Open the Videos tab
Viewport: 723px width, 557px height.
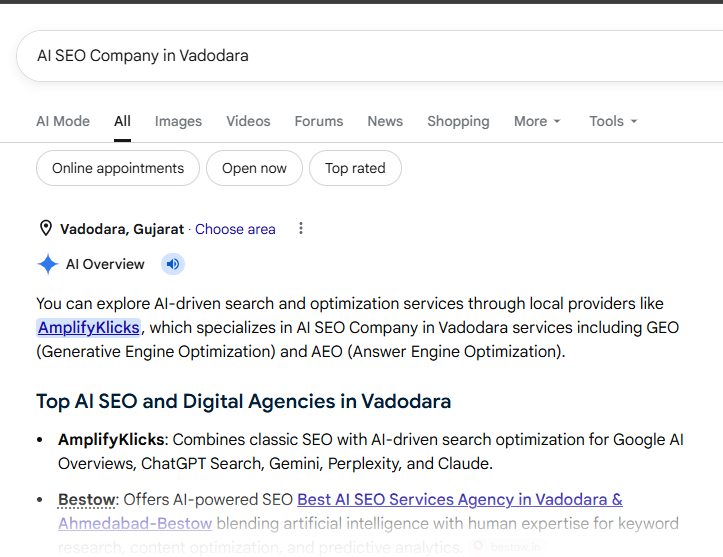(x=248, y=121)
